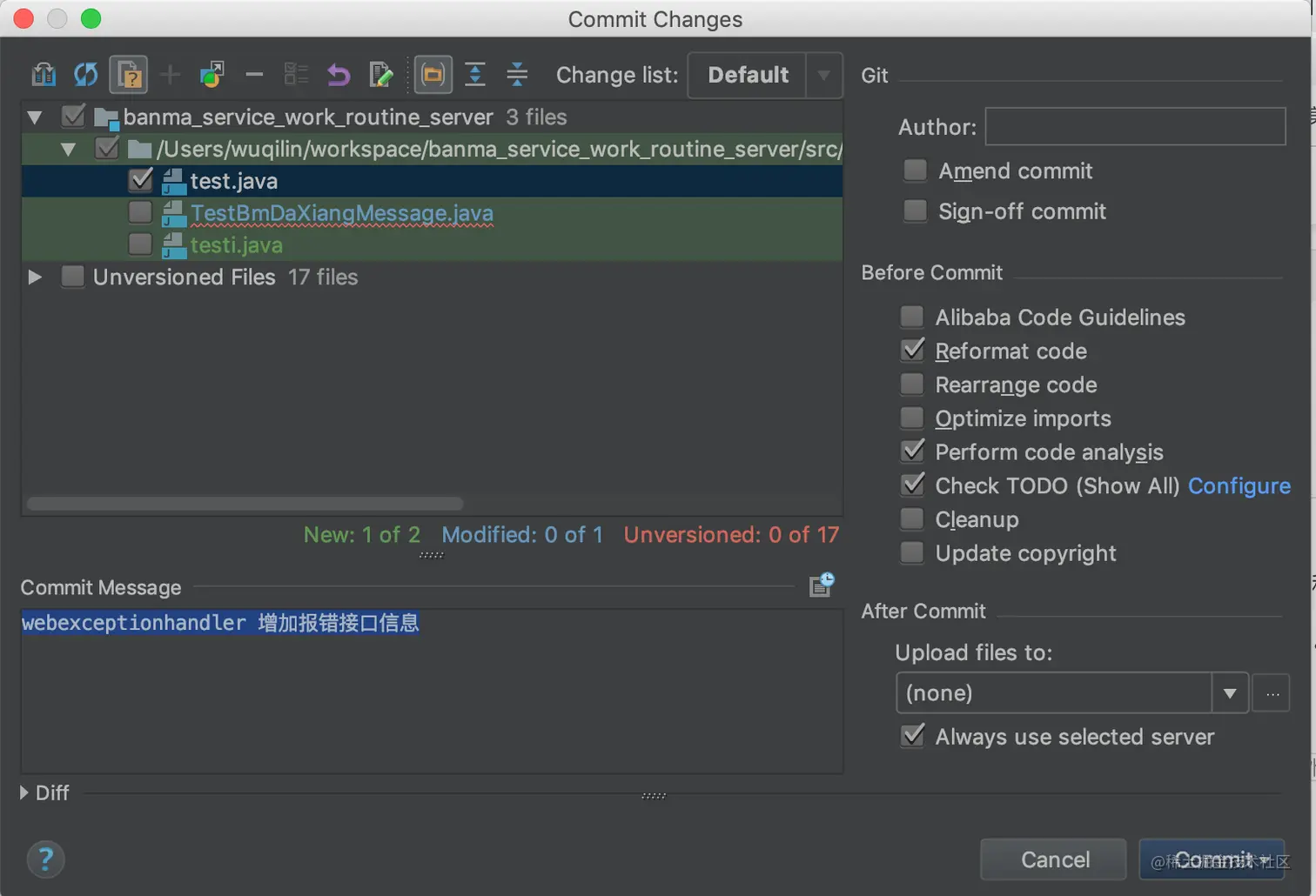Check the testi.java checkbox

[x=140, y=244]
